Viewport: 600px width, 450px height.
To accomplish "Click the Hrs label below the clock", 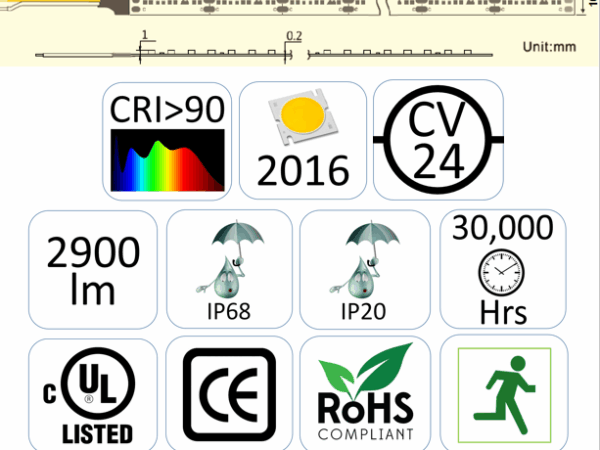I will (503, 311).
